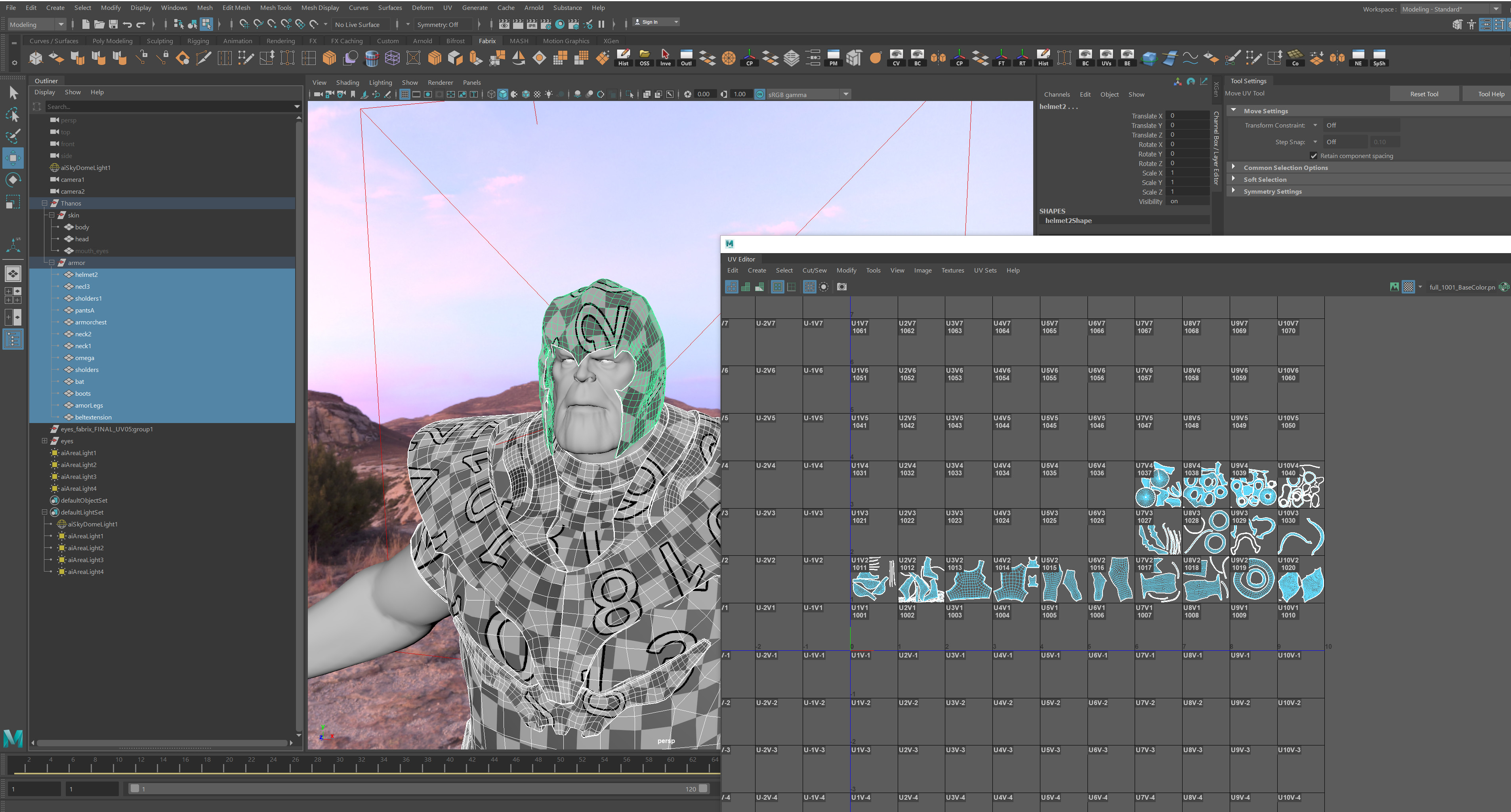Click the Lasso select tool in toolbox
The height and width of the screenshot is (812, 1511).
click(x=13, y=114)
